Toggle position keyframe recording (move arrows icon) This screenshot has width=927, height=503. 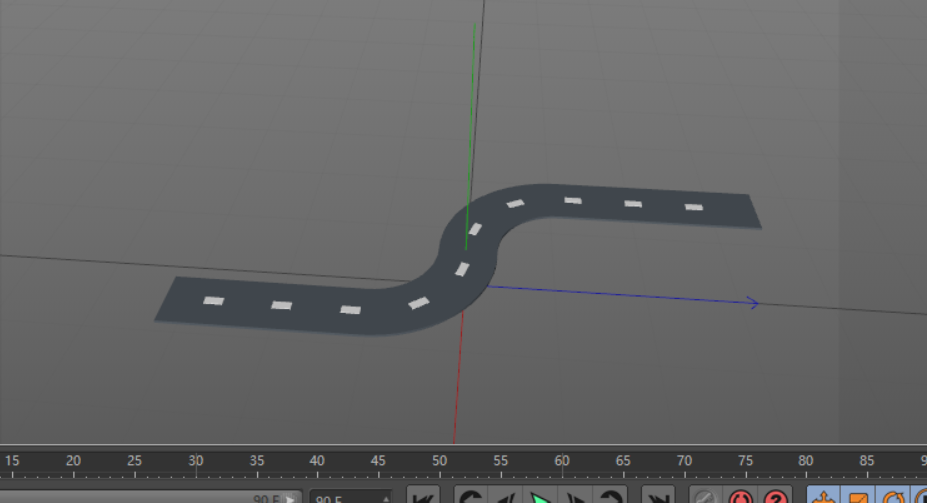point(824,496)
